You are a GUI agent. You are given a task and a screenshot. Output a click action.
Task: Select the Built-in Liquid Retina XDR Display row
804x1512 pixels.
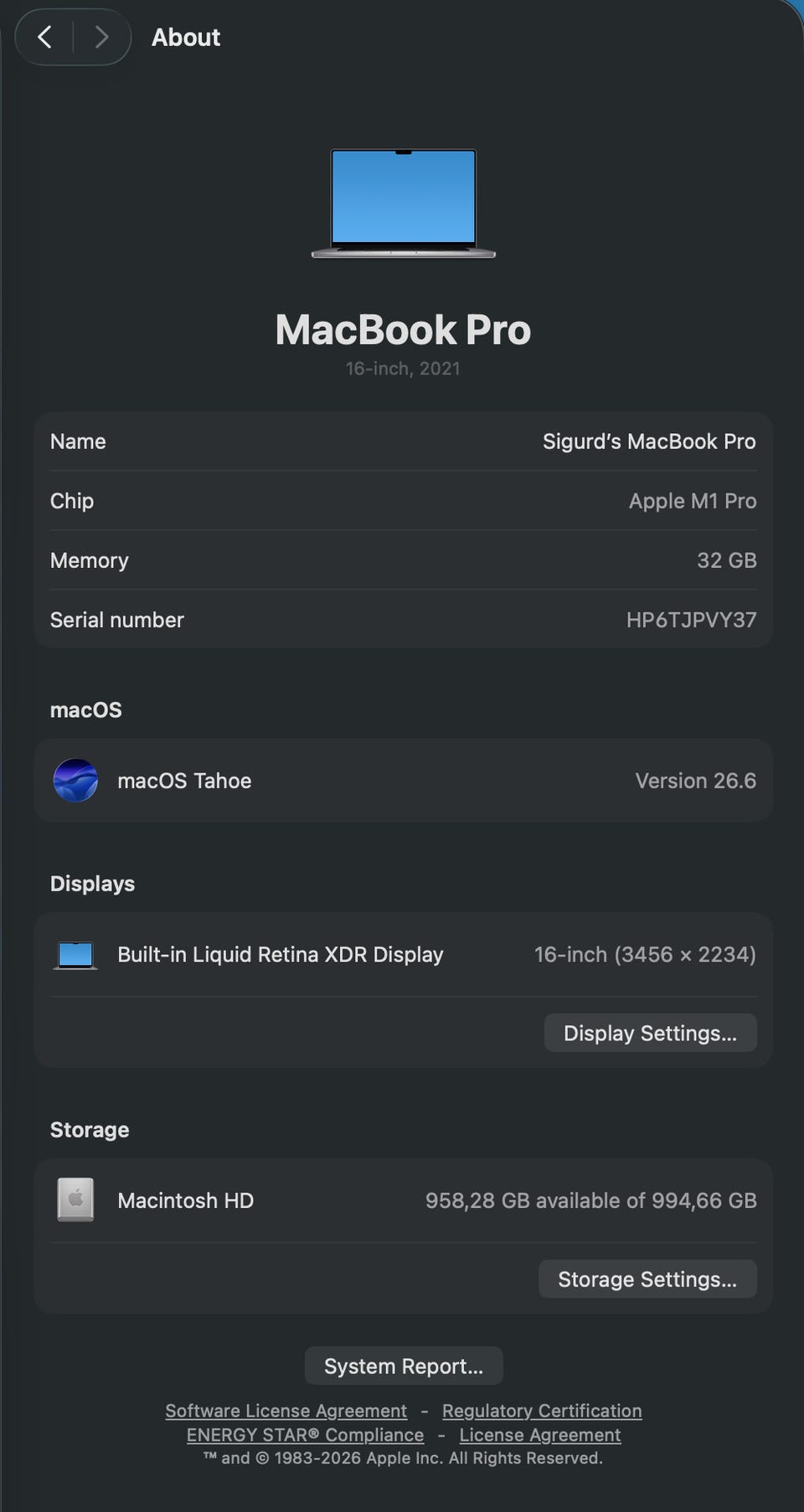coord(404,955)
